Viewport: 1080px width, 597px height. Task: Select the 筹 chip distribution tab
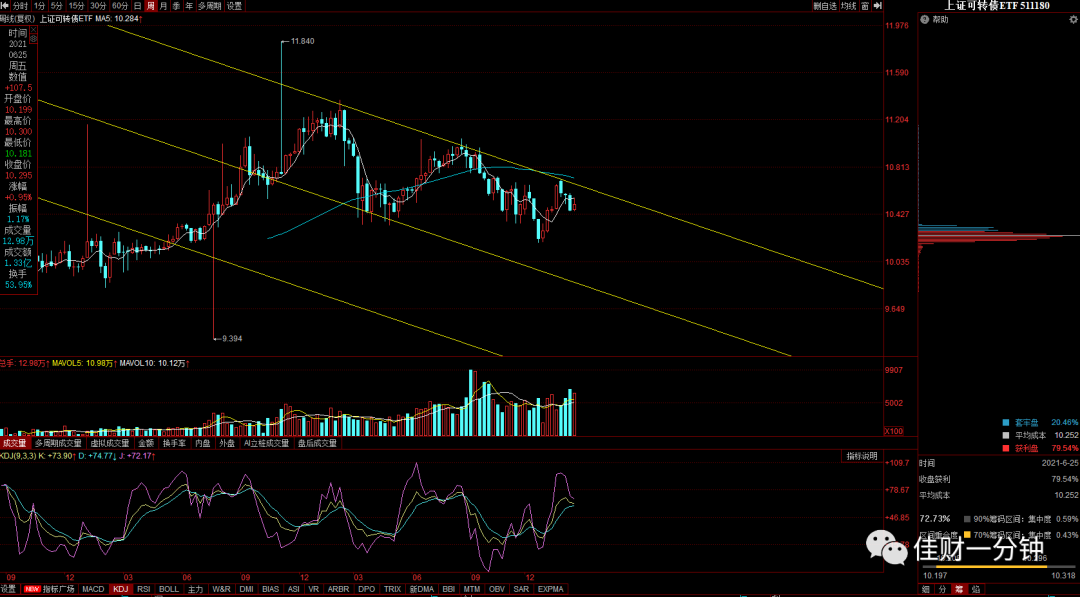[x=959, y=589]
